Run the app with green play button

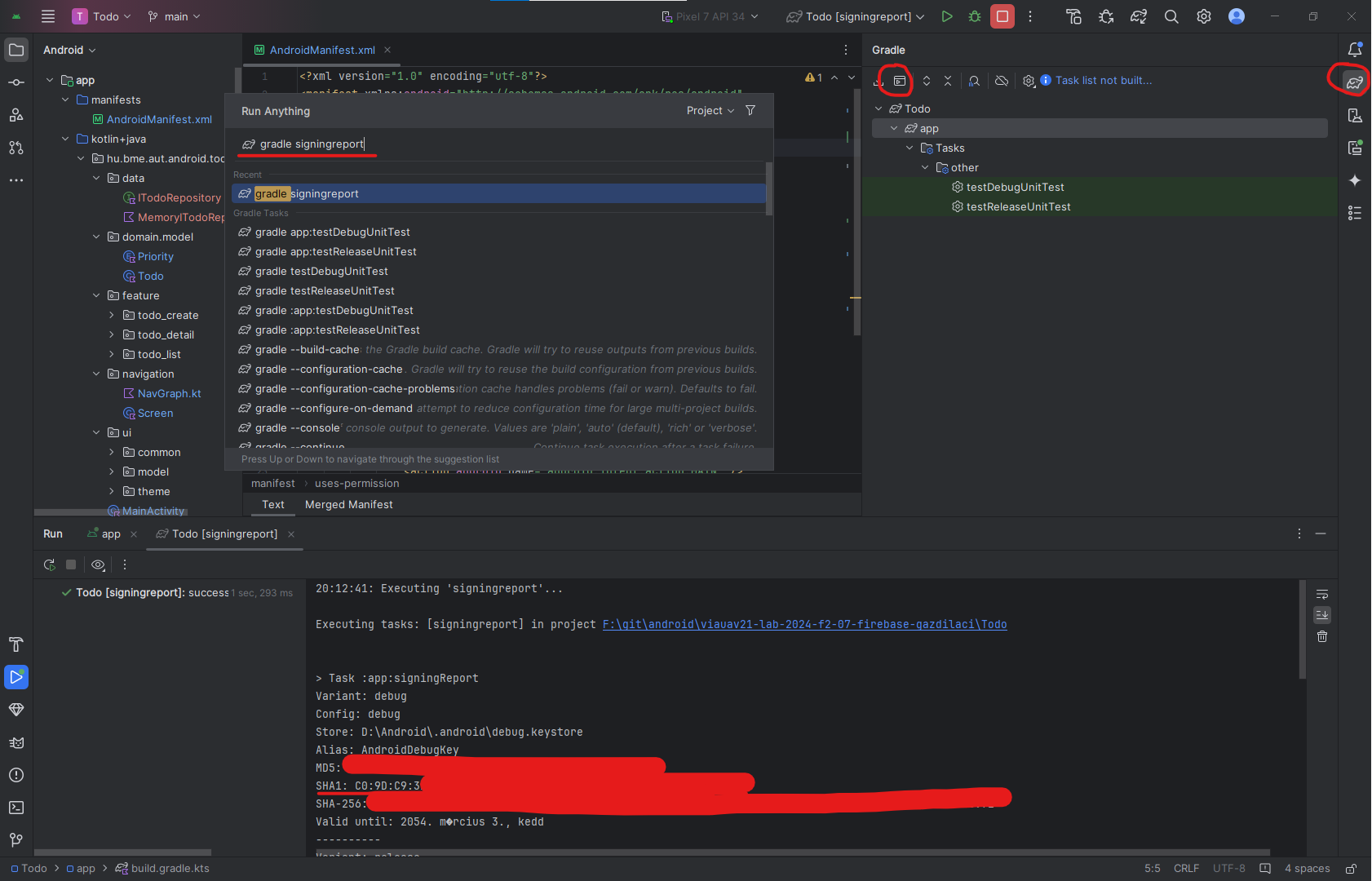point(947,16)
